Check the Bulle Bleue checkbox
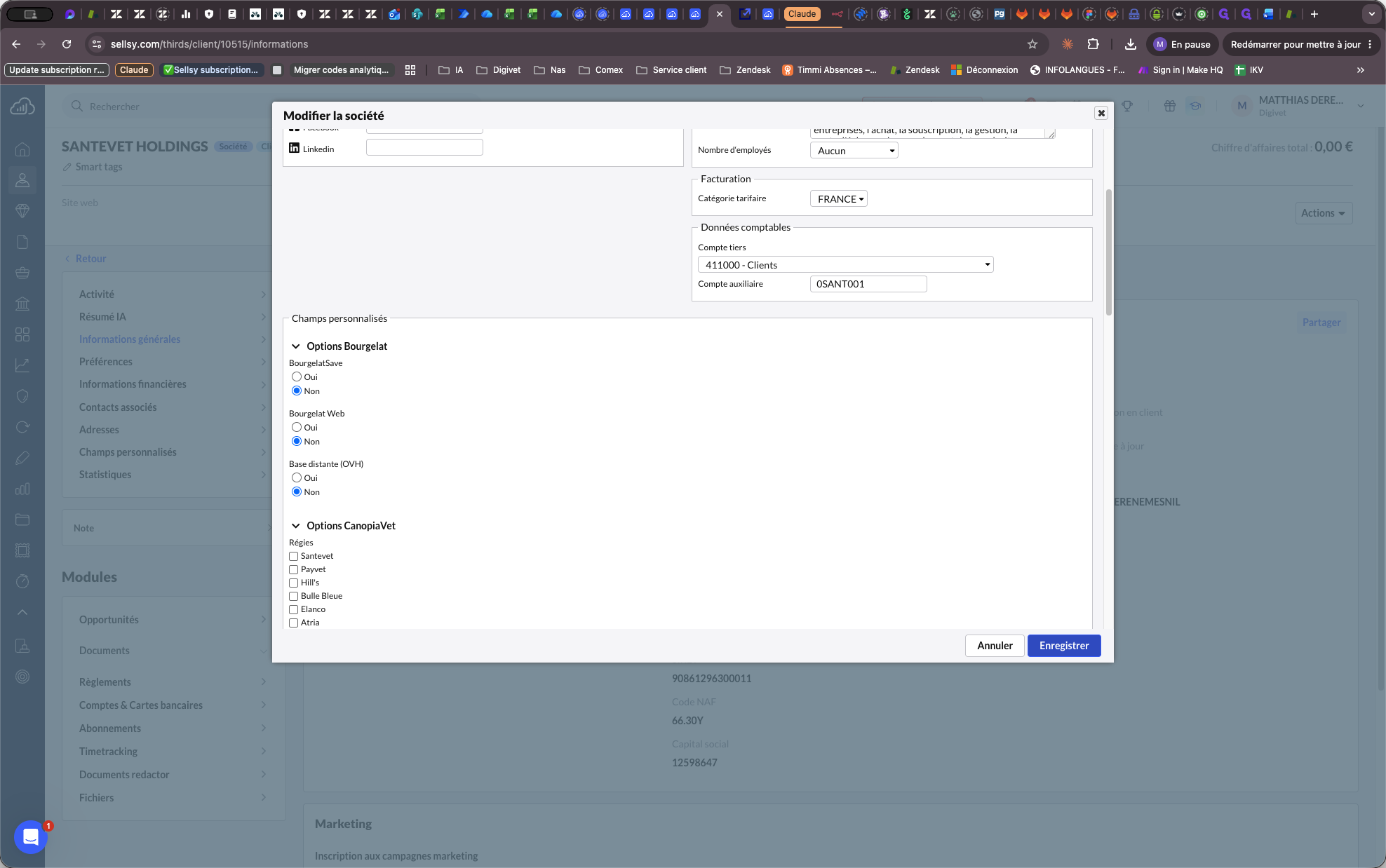The image size is (1386, 868). pyautogui.click(x=294, y=596)
